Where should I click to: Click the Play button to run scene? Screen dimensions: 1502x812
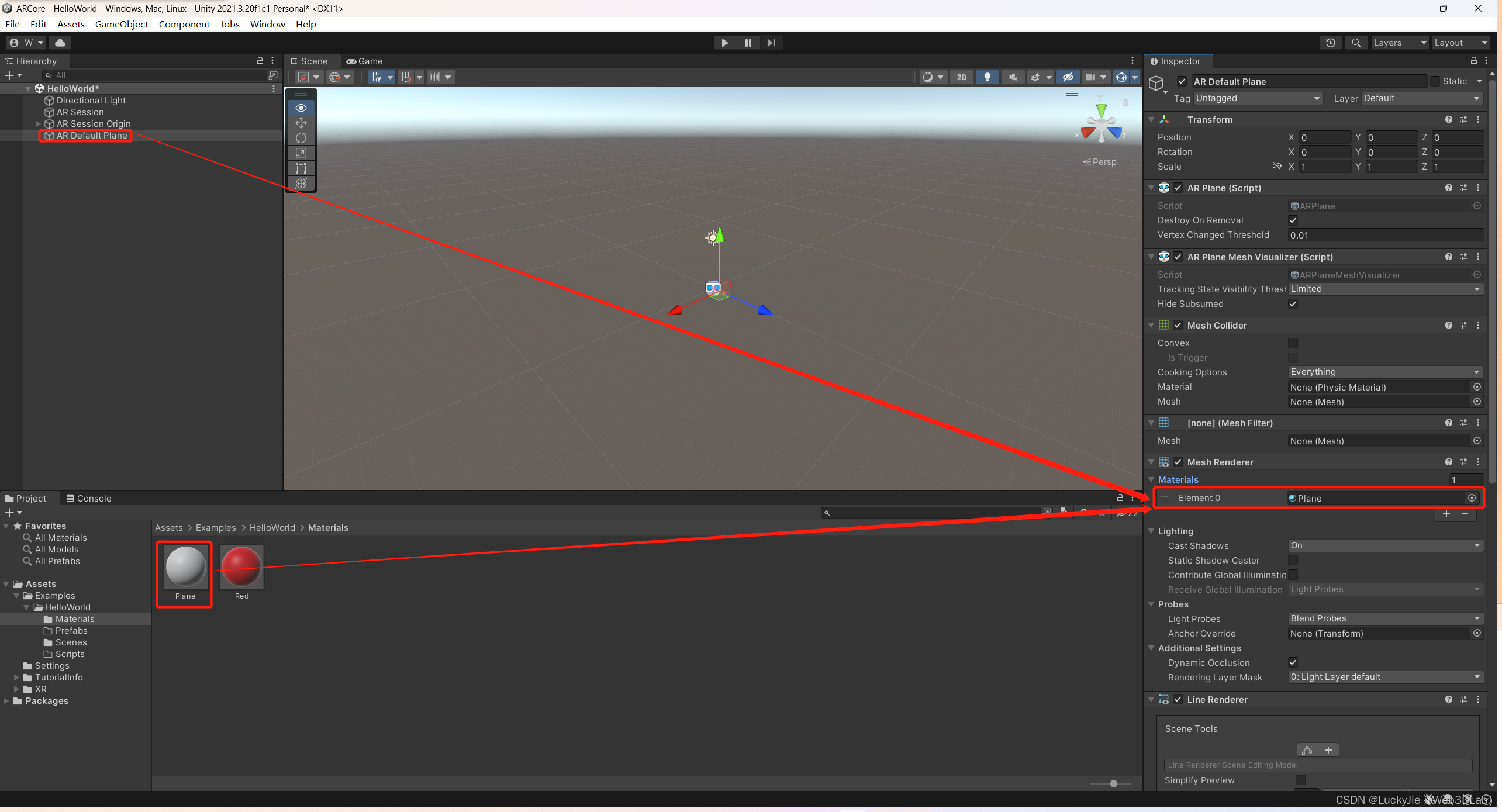point(724,42)
